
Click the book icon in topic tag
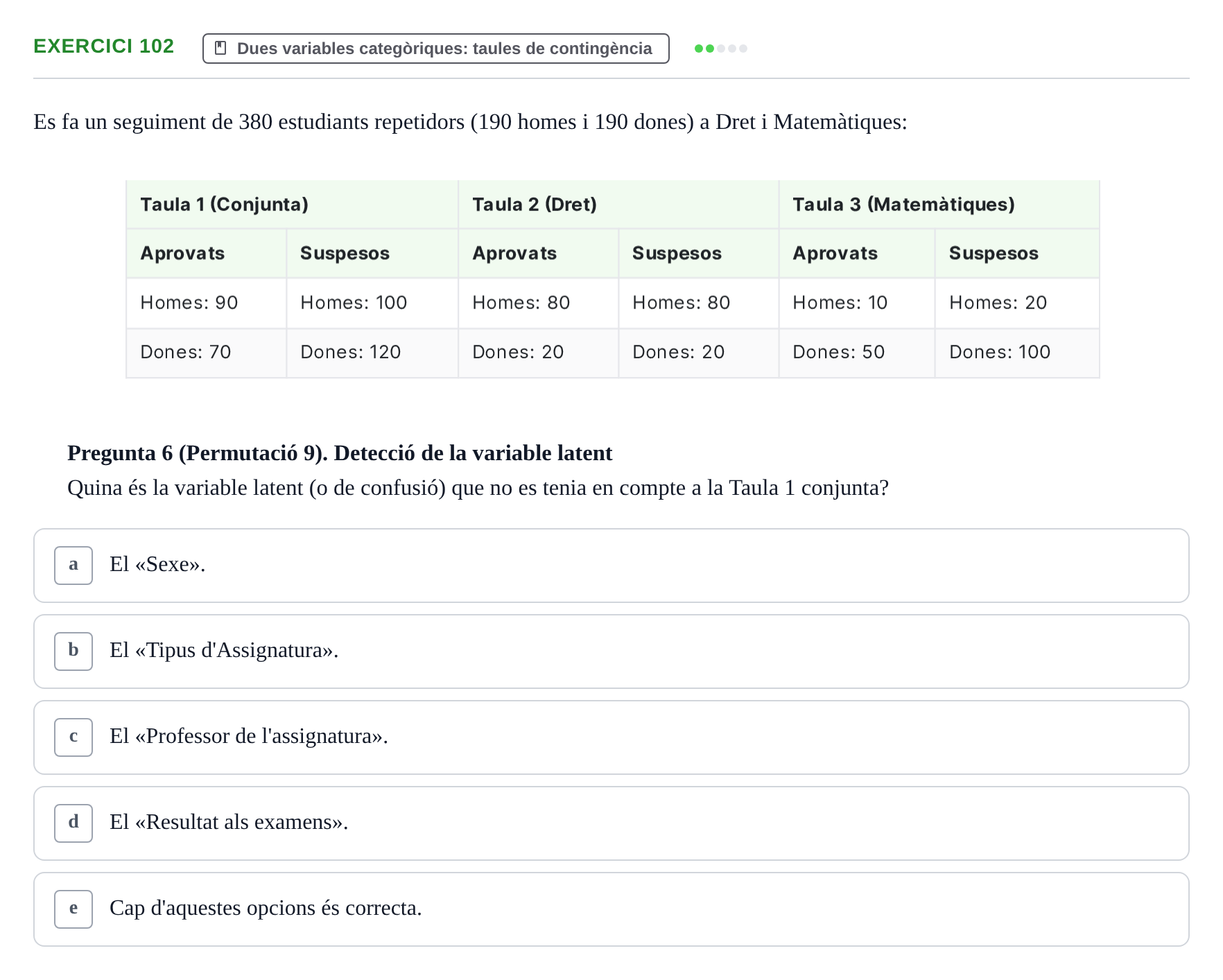(221, 48)
